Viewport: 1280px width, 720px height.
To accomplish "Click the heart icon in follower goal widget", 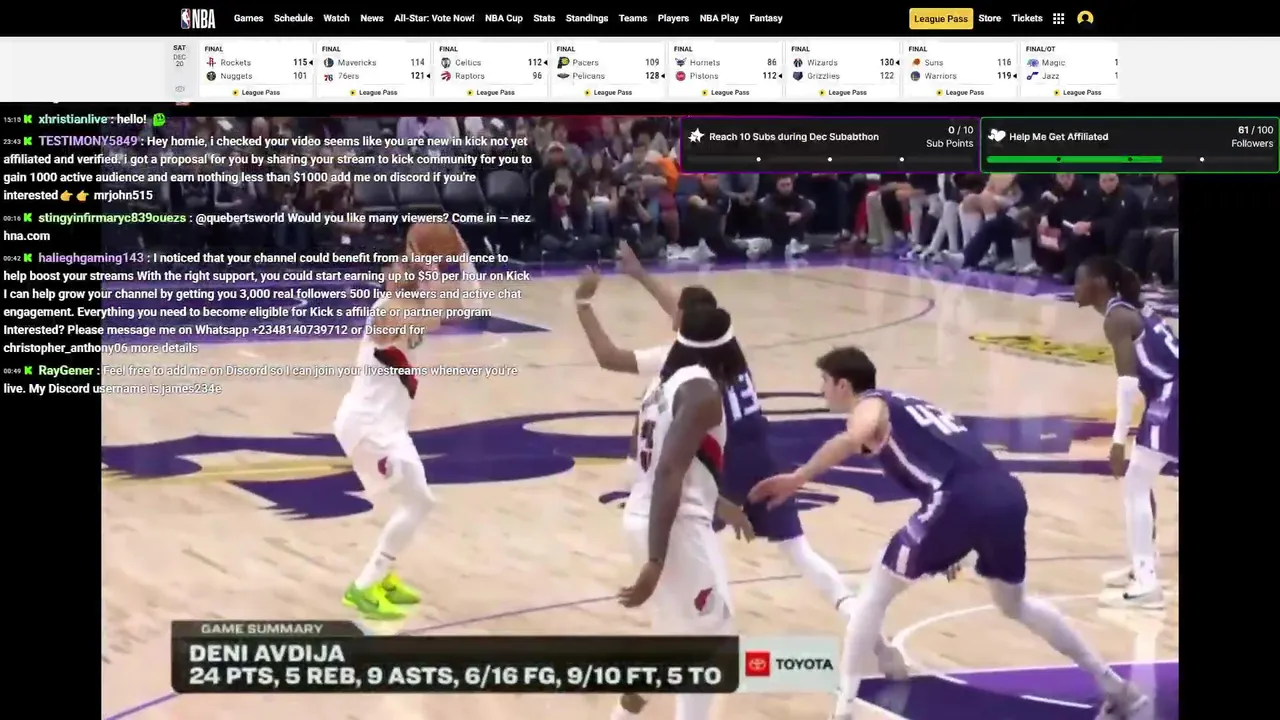I will coord(996,136).
